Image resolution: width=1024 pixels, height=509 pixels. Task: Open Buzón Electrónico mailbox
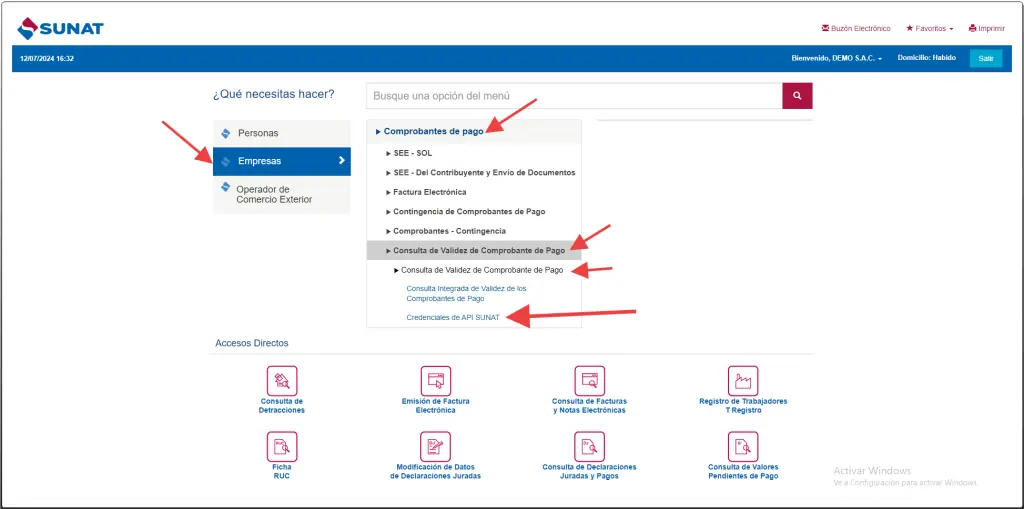point(856,29)
